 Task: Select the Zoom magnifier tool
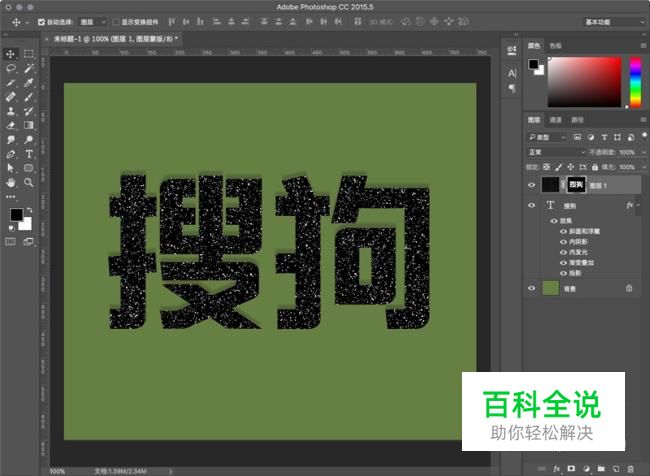click(x=29, y=182)
